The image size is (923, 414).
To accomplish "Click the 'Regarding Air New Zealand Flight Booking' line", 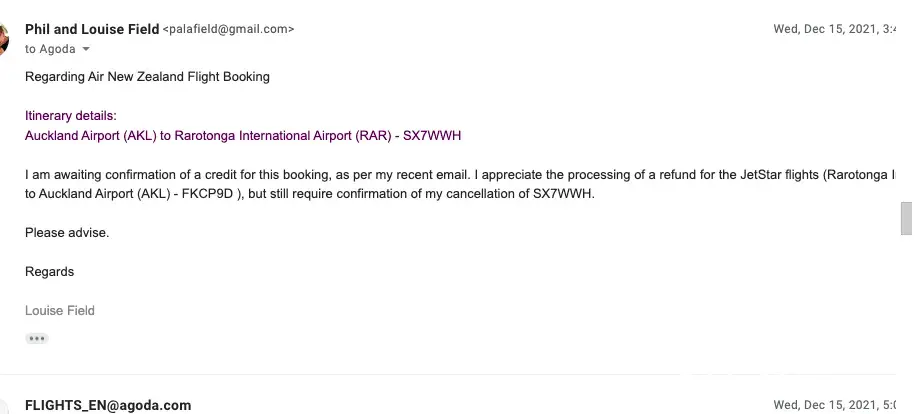I will tap(147, 77).
